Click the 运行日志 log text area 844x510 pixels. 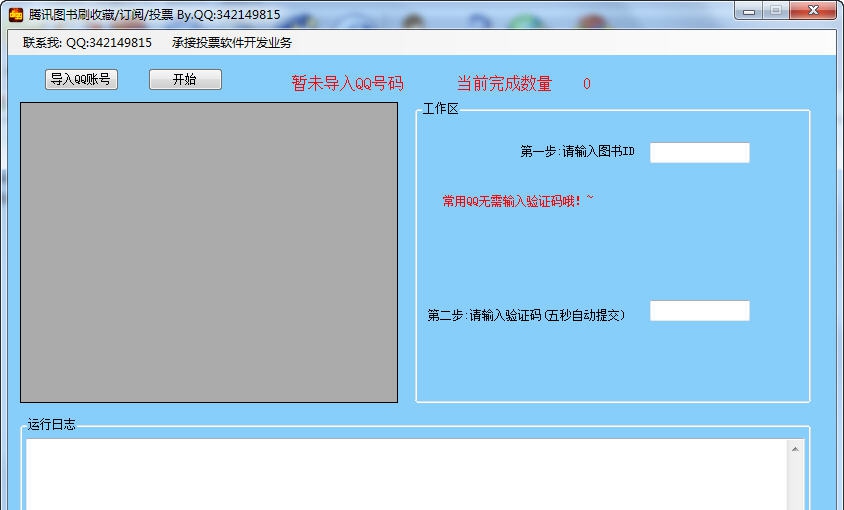pyautogui.click(x=407, y=475)
